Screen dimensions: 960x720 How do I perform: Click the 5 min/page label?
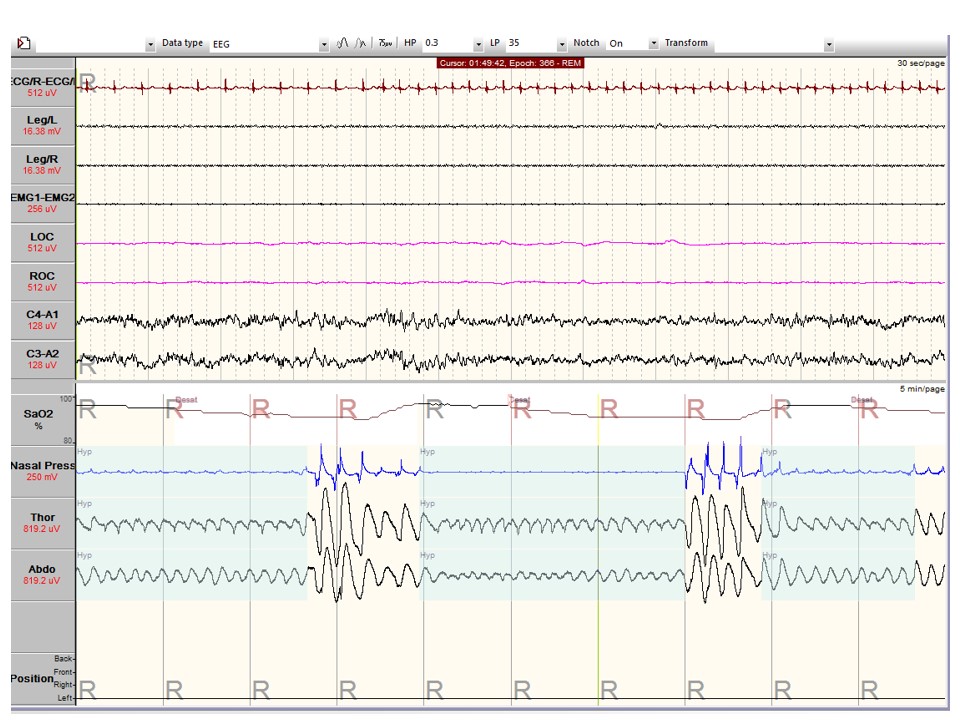[x=924, y=389]
